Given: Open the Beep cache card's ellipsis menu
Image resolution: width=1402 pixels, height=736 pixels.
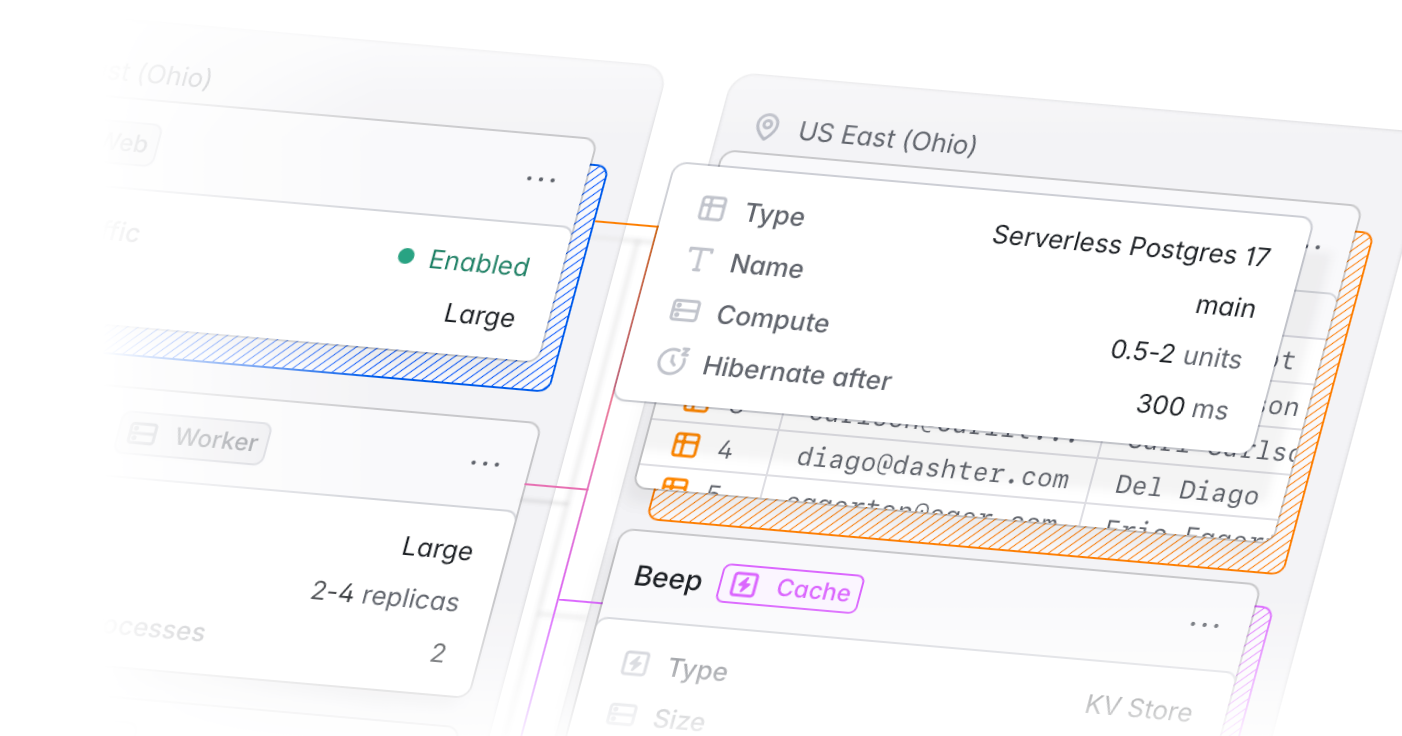Looking at the screenshot, I should 1204,624.
